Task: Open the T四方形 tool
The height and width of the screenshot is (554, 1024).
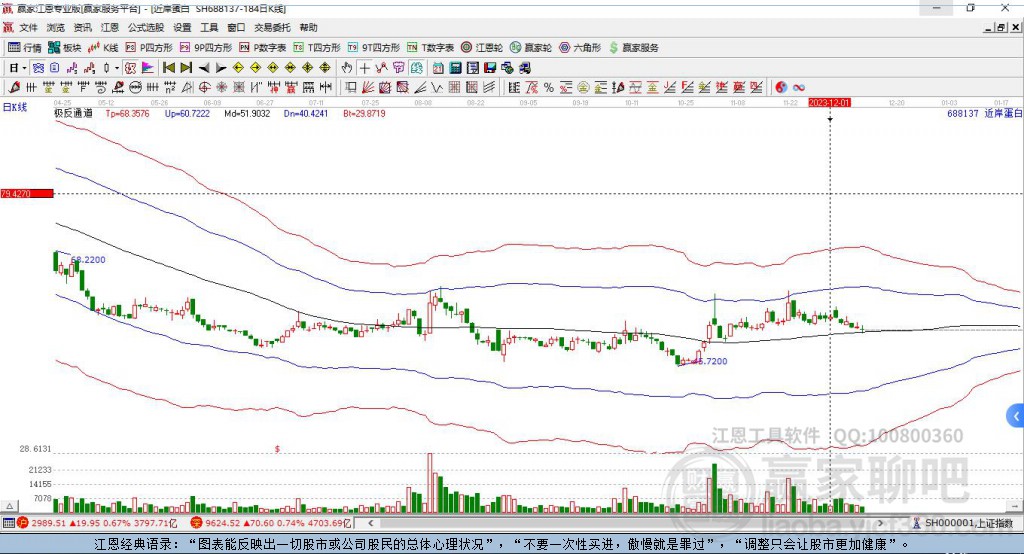Action: pyautogui.click(x=317, y=48)
